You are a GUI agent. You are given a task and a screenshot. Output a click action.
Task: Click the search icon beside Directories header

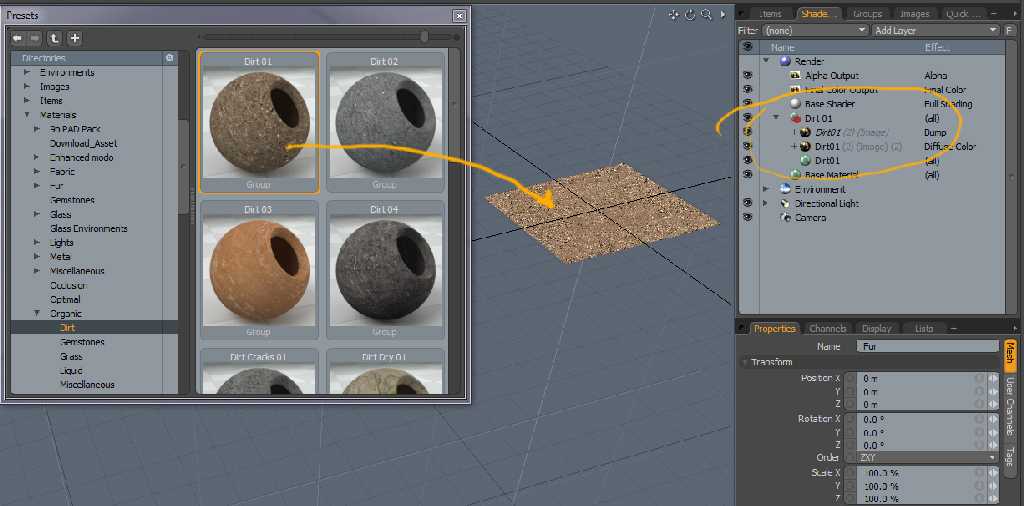(x=170, y=58)
